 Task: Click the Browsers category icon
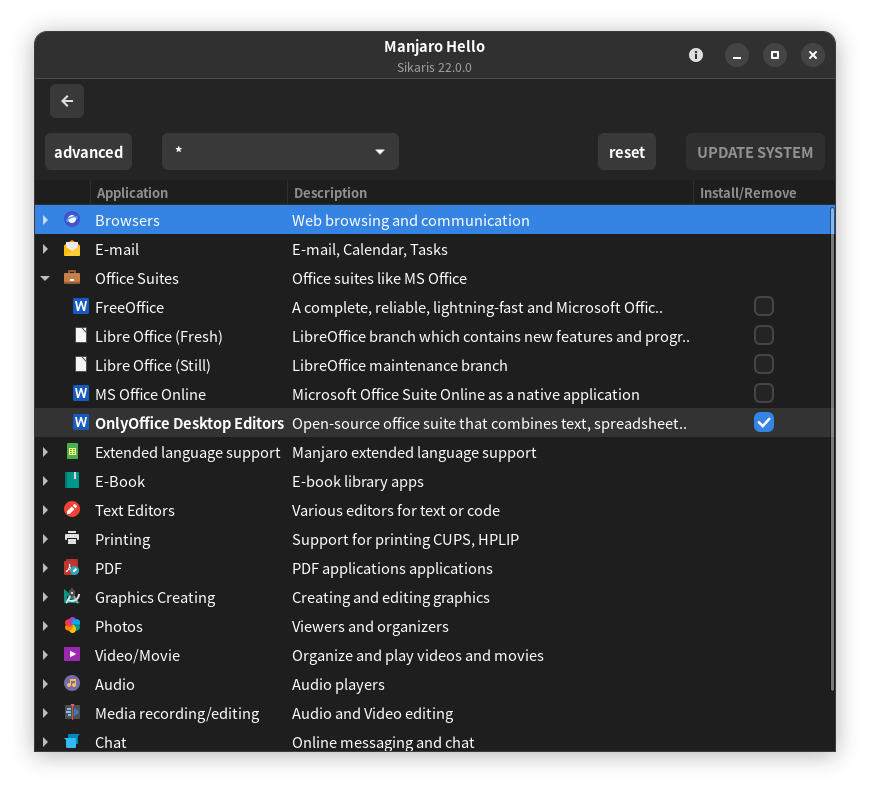tap(72, 220)
